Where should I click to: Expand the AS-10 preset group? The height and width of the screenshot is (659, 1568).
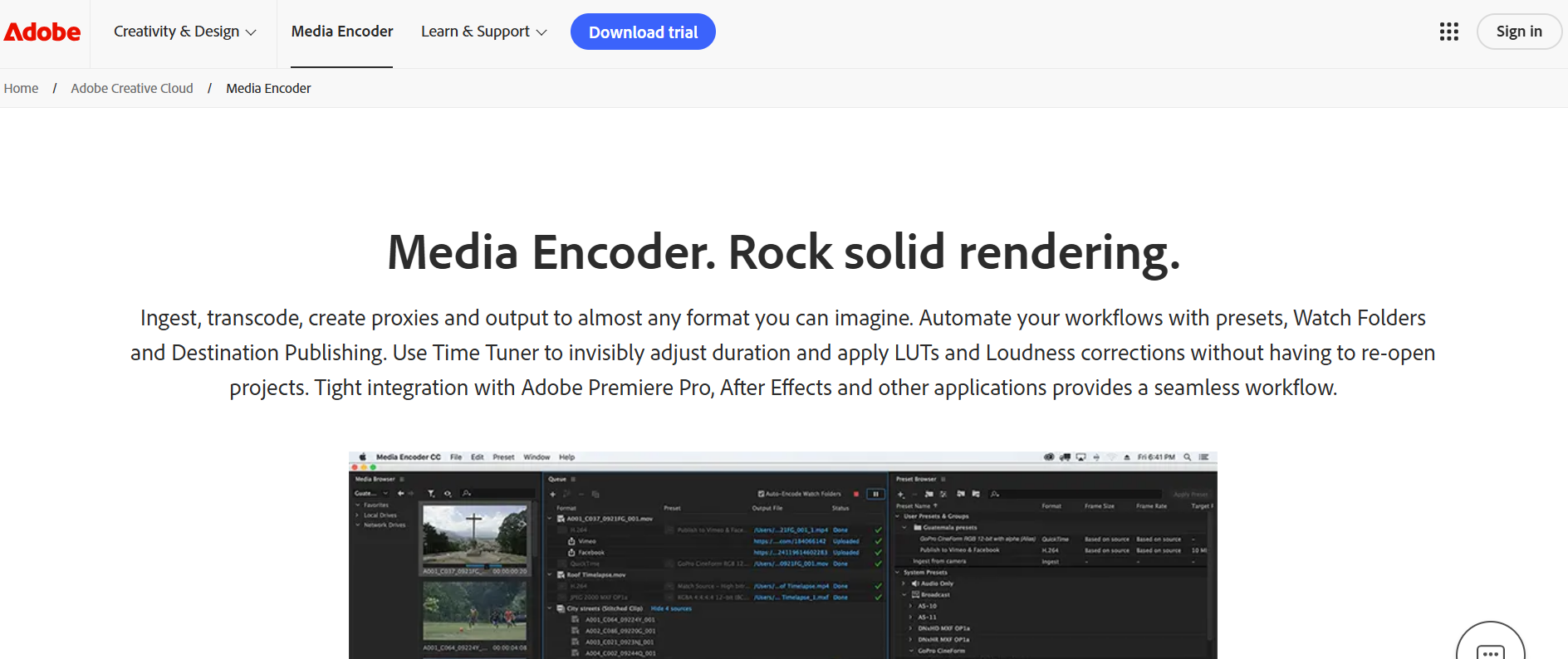(x=911, y=606)
